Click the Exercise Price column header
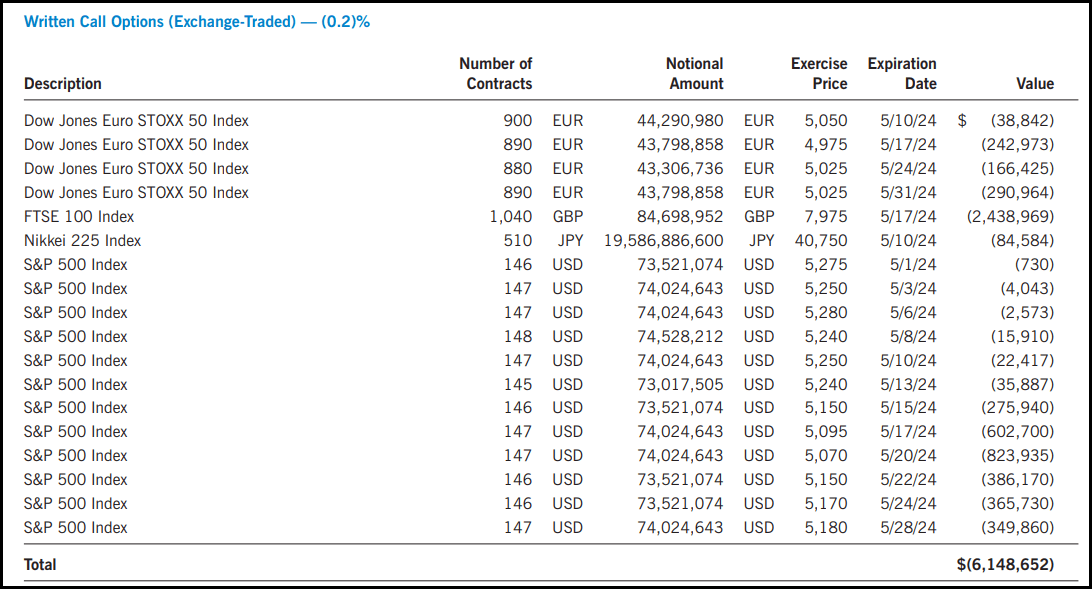The height and width of the screenshot is (589, 1092). point(819,74)
